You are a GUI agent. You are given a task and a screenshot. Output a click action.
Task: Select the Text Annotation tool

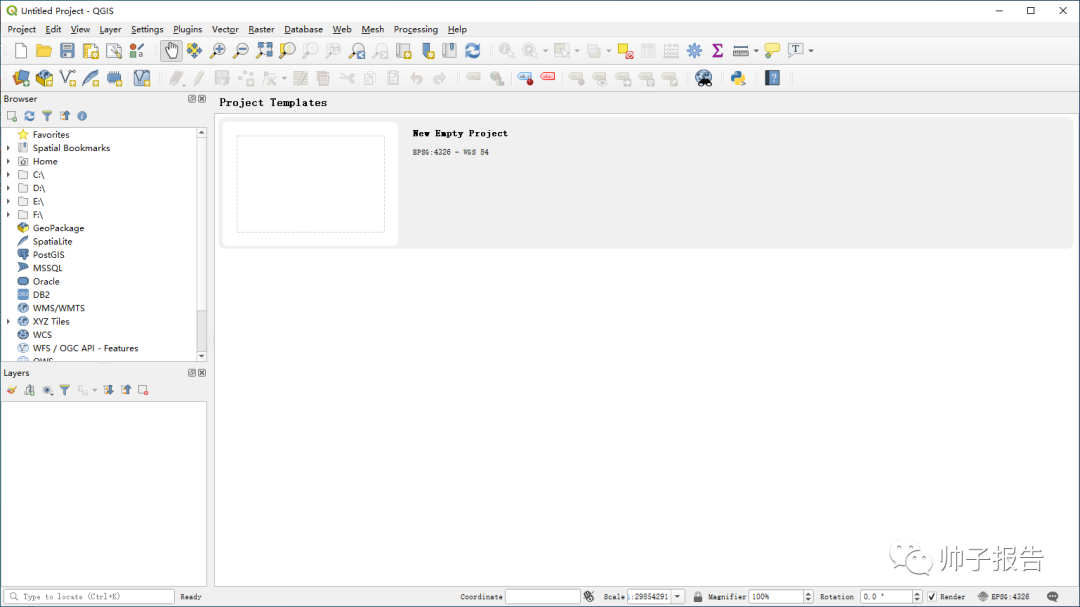[796, 50]
